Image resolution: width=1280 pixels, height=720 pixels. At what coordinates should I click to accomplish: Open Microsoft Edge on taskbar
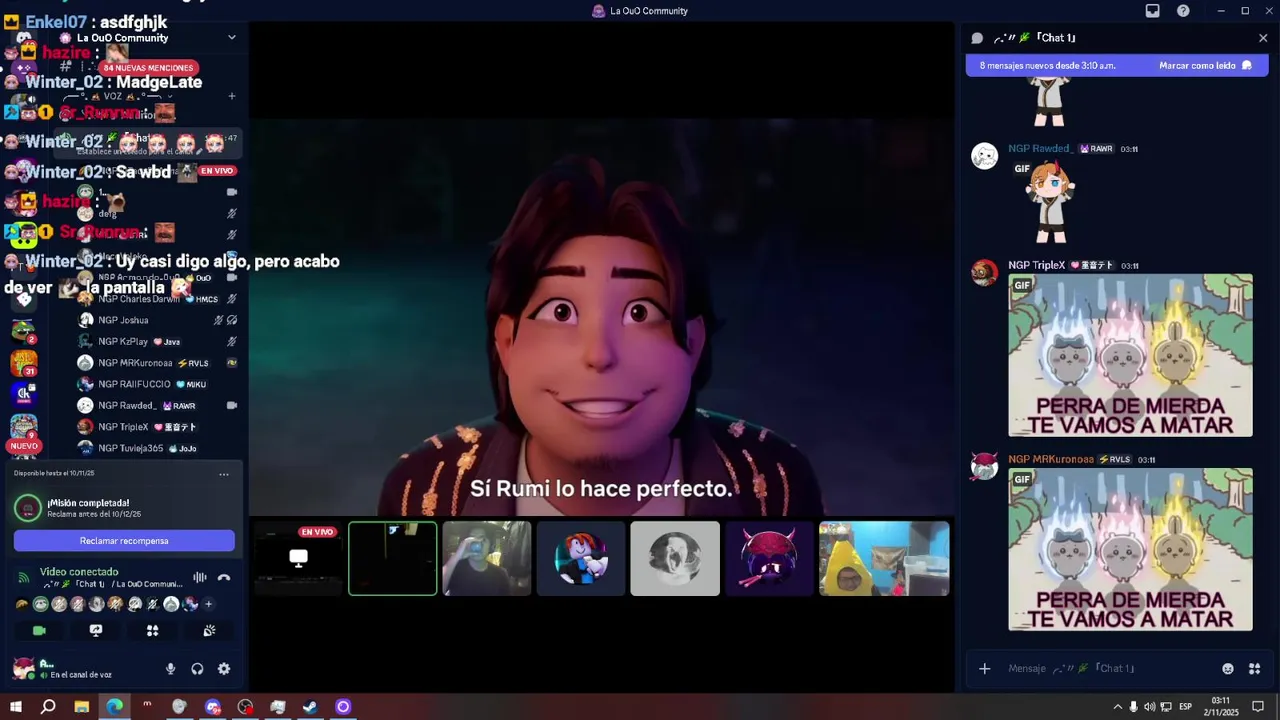(x=114, y=707)
